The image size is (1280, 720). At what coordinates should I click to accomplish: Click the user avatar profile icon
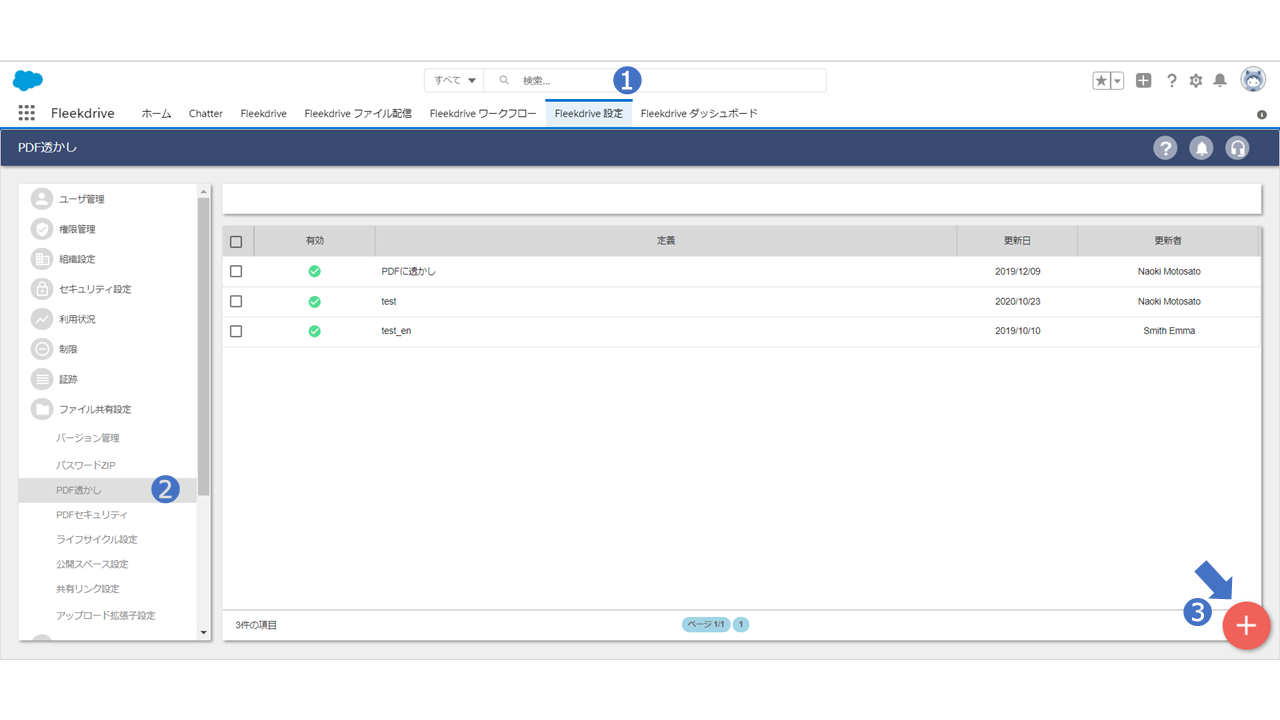[1253, 80]
